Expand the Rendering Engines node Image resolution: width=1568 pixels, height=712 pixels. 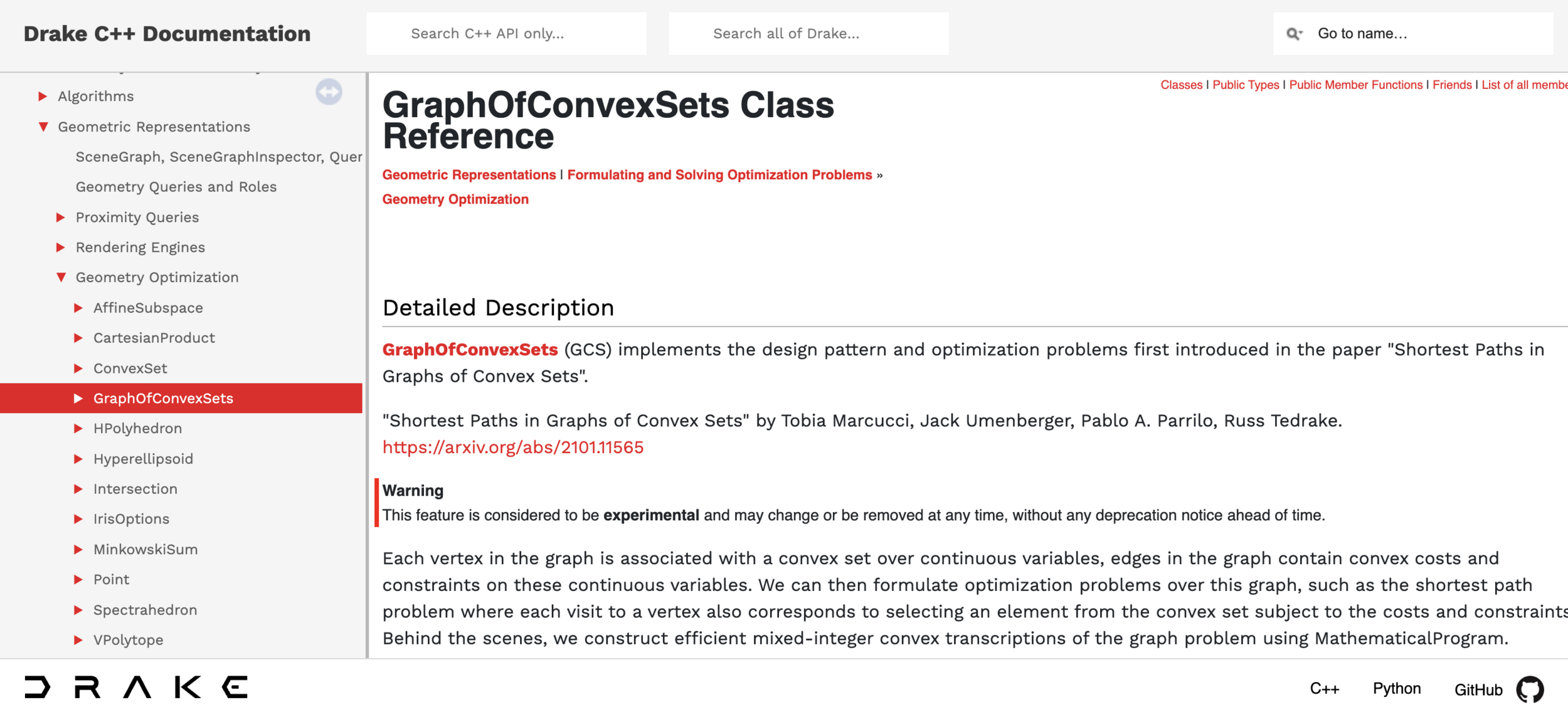[61, 248]
